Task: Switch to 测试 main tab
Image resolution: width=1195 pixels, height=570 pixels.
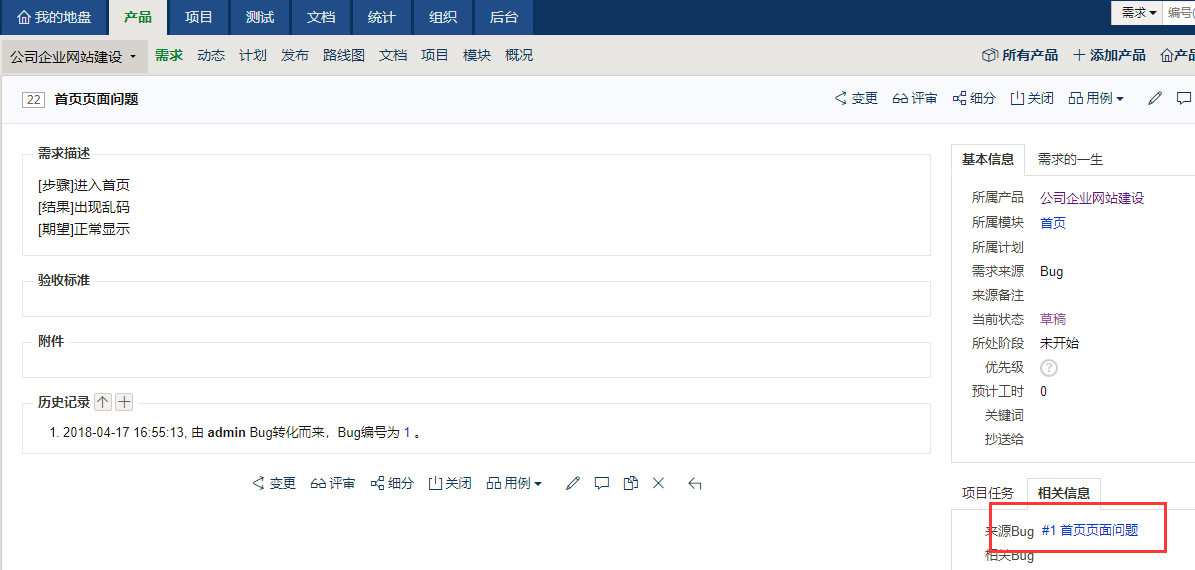Action: (260, 17)
